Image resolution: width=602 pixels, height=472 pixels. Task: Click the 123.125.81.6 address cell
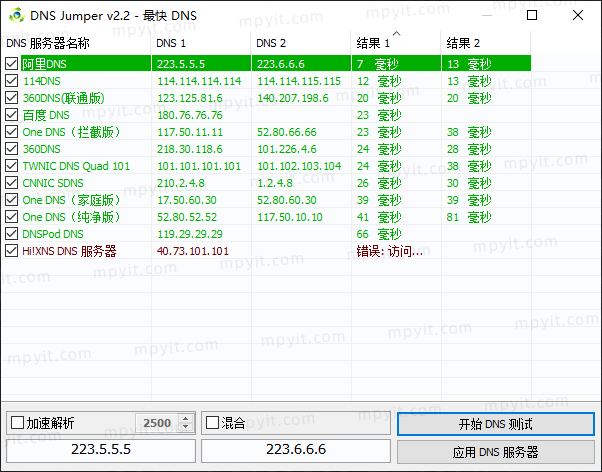tap(190, 98)
